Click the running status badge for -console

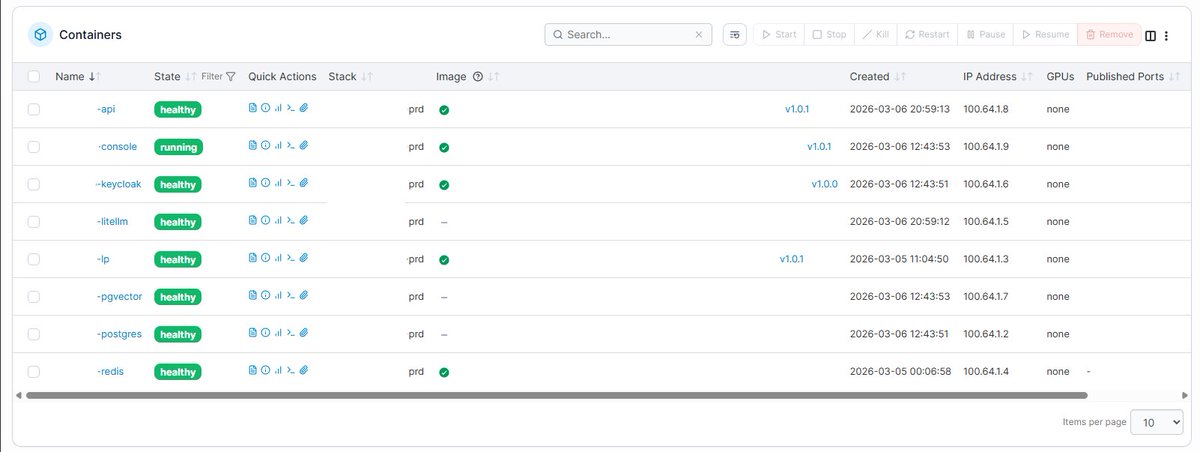(x=178, y=147)
